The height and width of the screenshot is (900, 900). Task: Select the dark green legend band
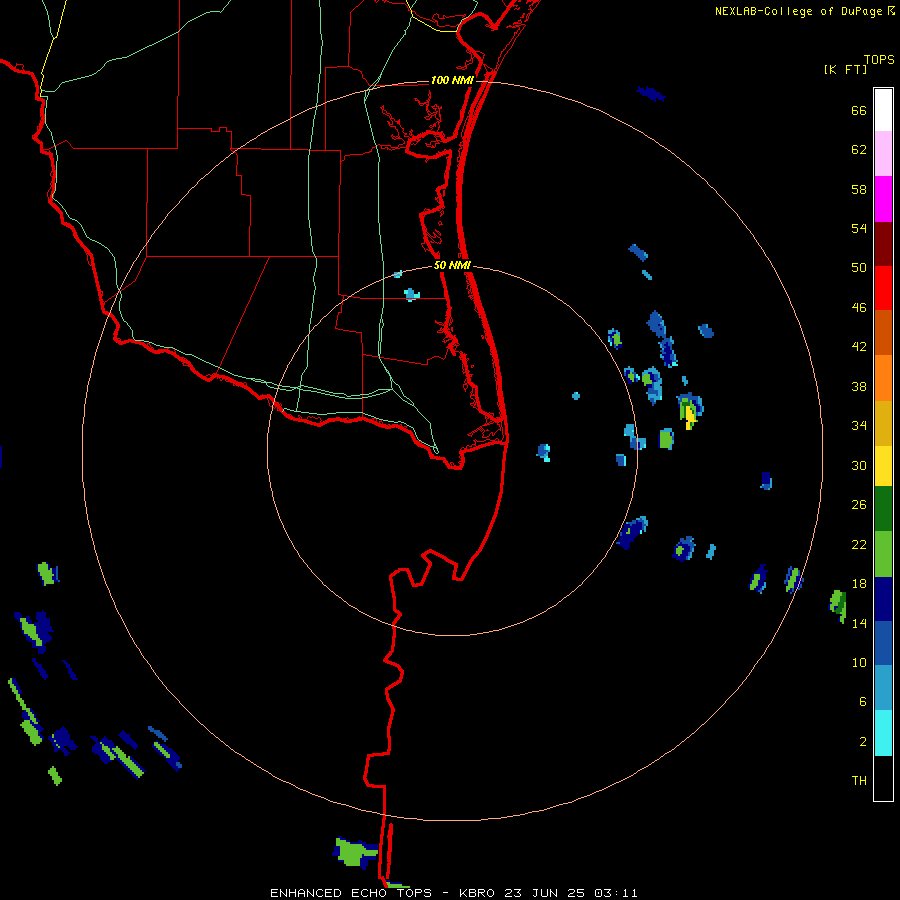[883, 509]
